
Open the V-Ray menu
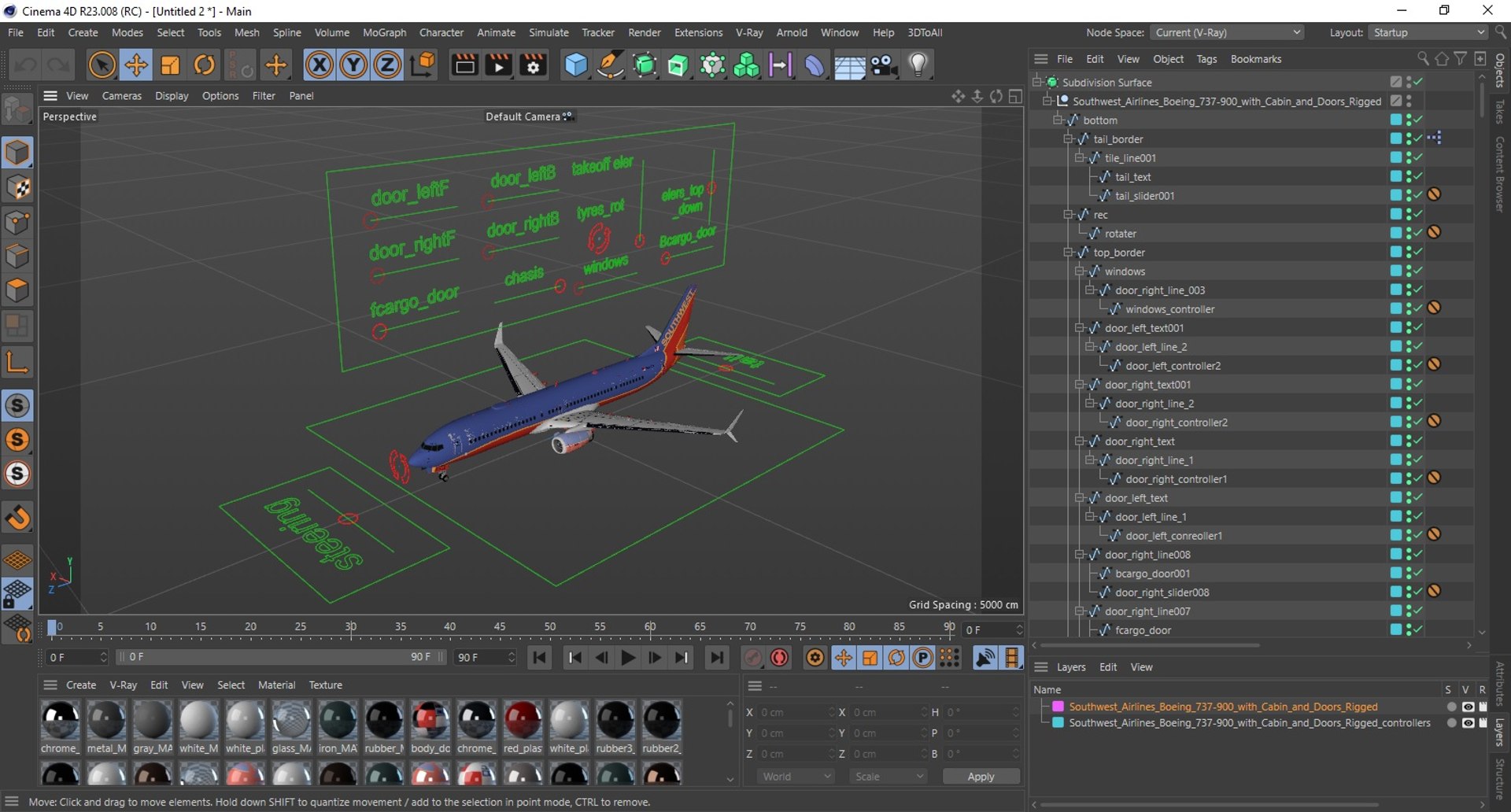(749, 32)
